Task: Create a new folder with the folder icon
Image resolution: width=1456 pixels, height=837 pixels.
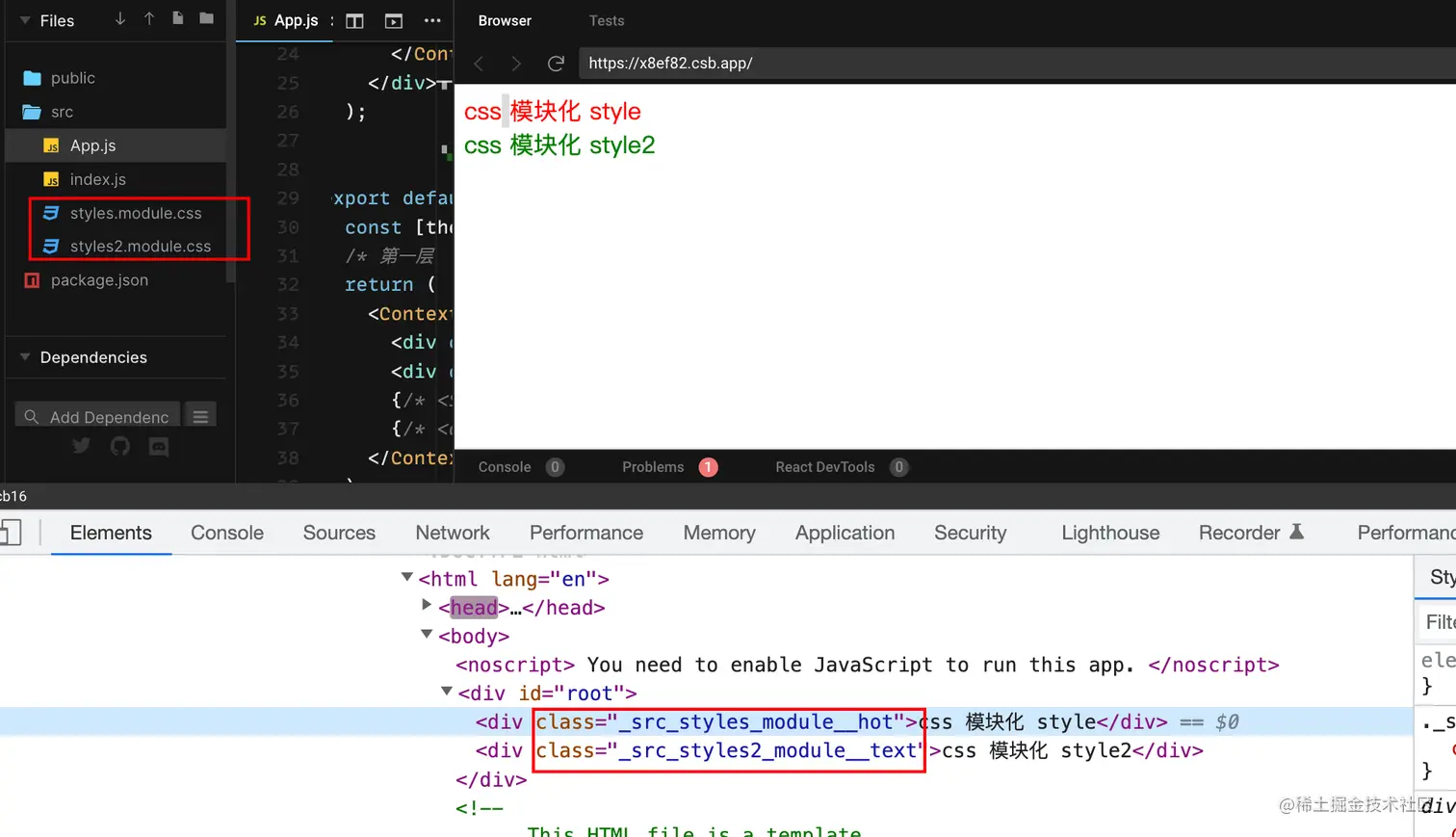Action: (207, 19)
